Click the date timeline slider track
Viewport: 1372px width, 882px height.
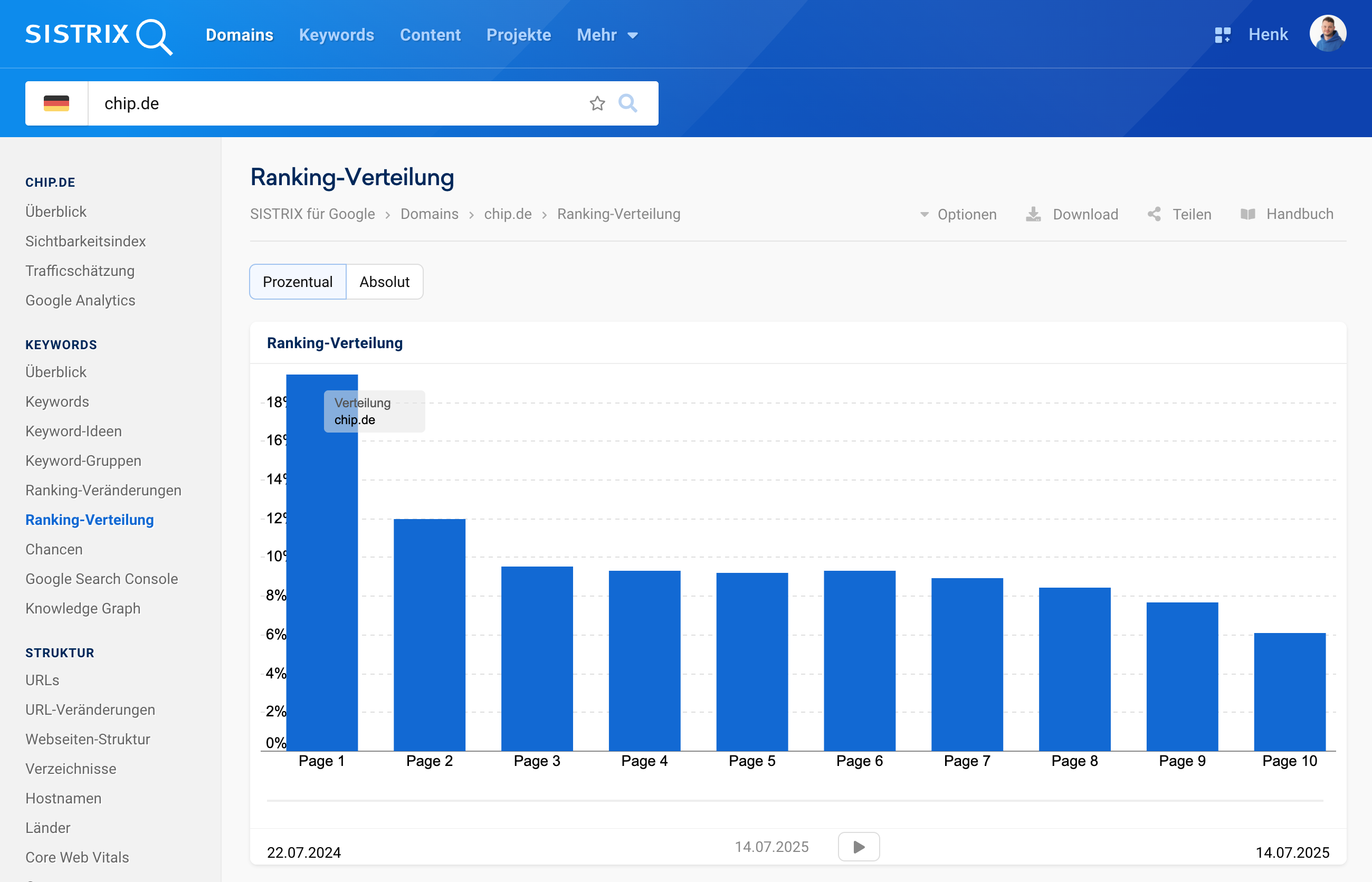tap(794, 800)
